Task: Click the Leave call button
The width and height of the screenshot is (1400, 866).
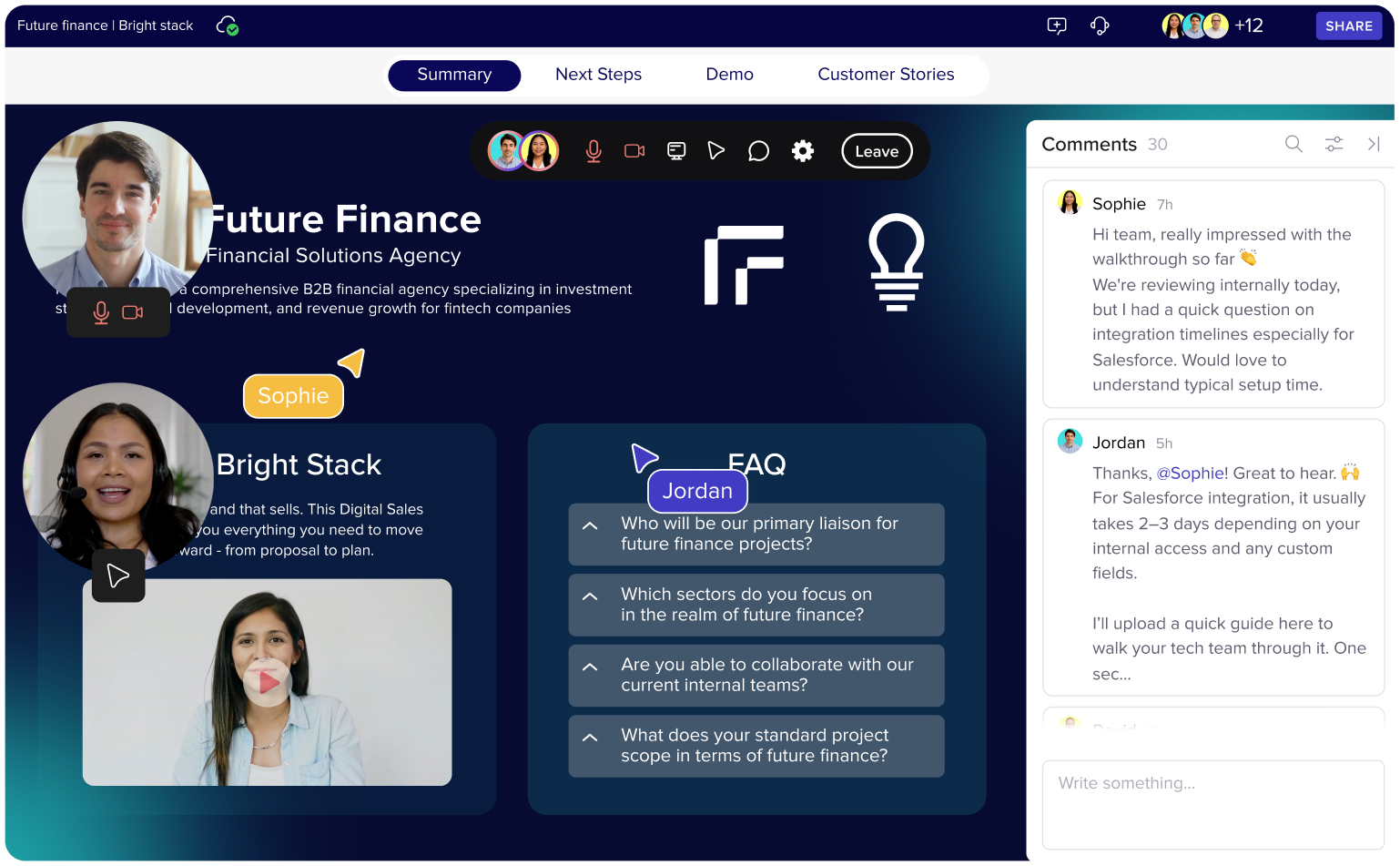Action: (x=877, y=151)
